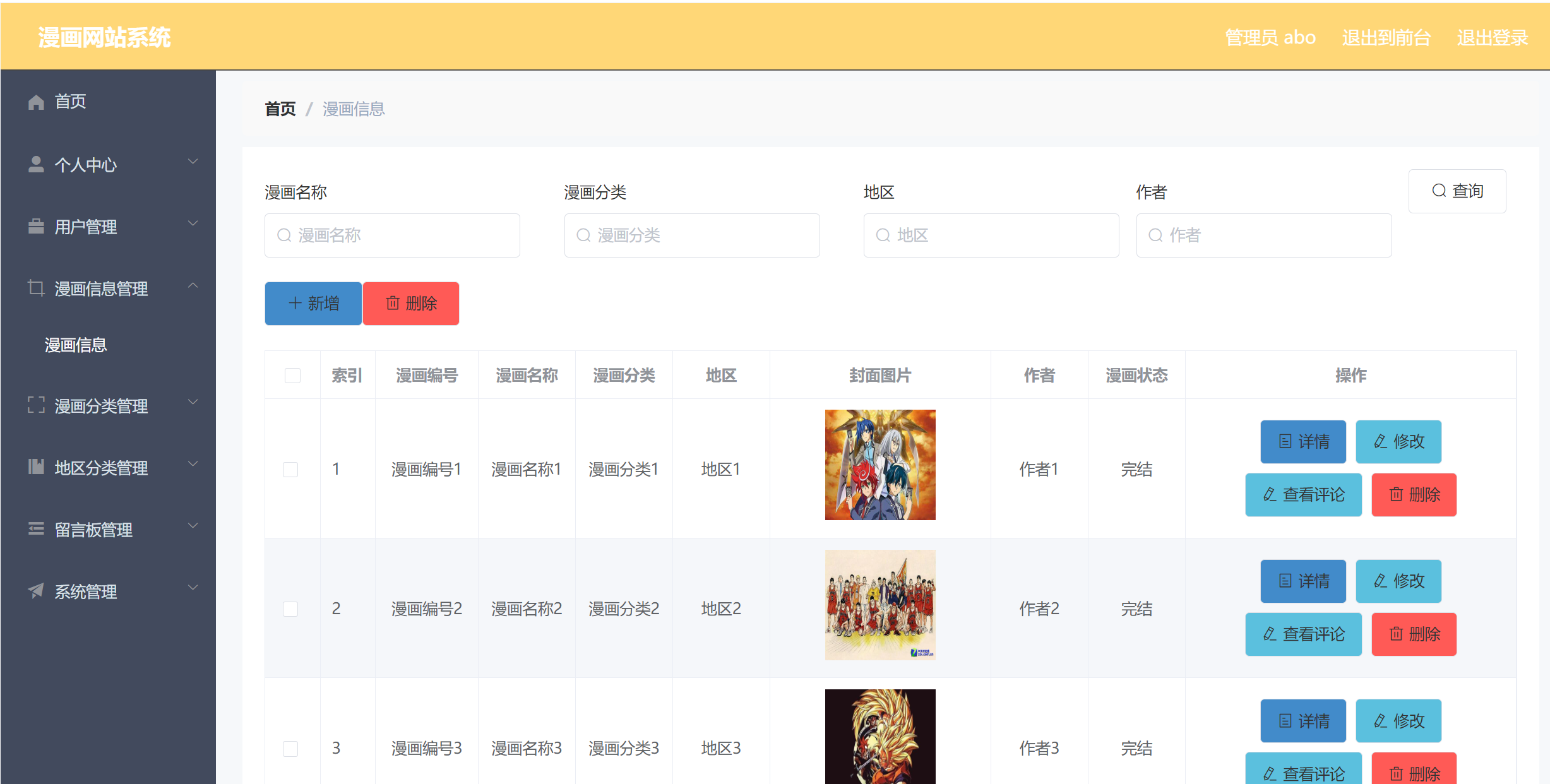Expand the 个人中心 menu chevron
Screen dimensions: 1550x784
pos(193,162)
